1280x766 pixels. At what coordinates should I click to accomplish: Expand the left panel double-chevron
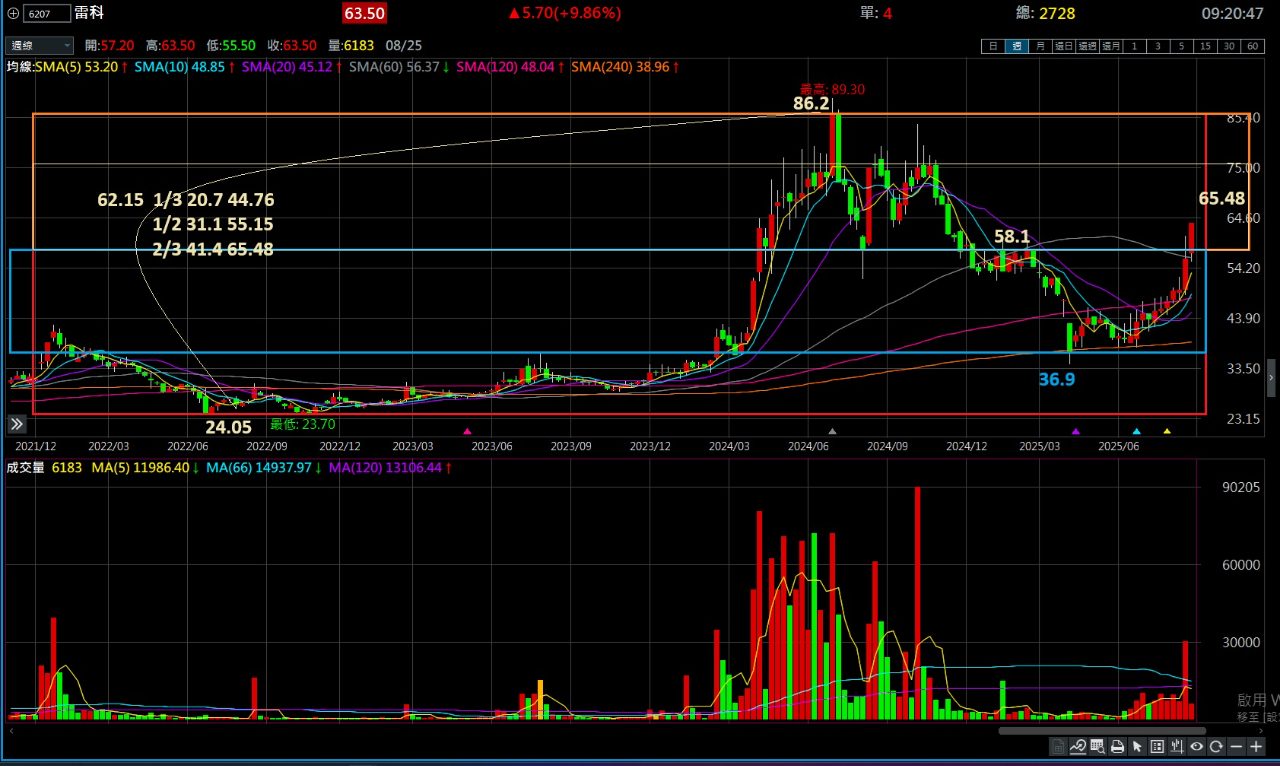(x=17, y=422)
